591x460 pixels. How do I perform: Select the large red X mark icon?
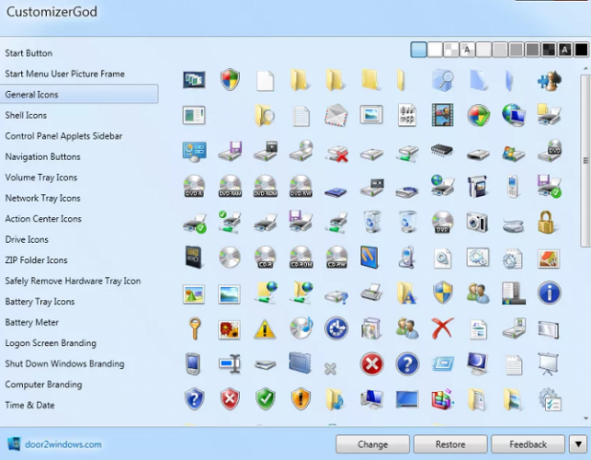point(442,328)
